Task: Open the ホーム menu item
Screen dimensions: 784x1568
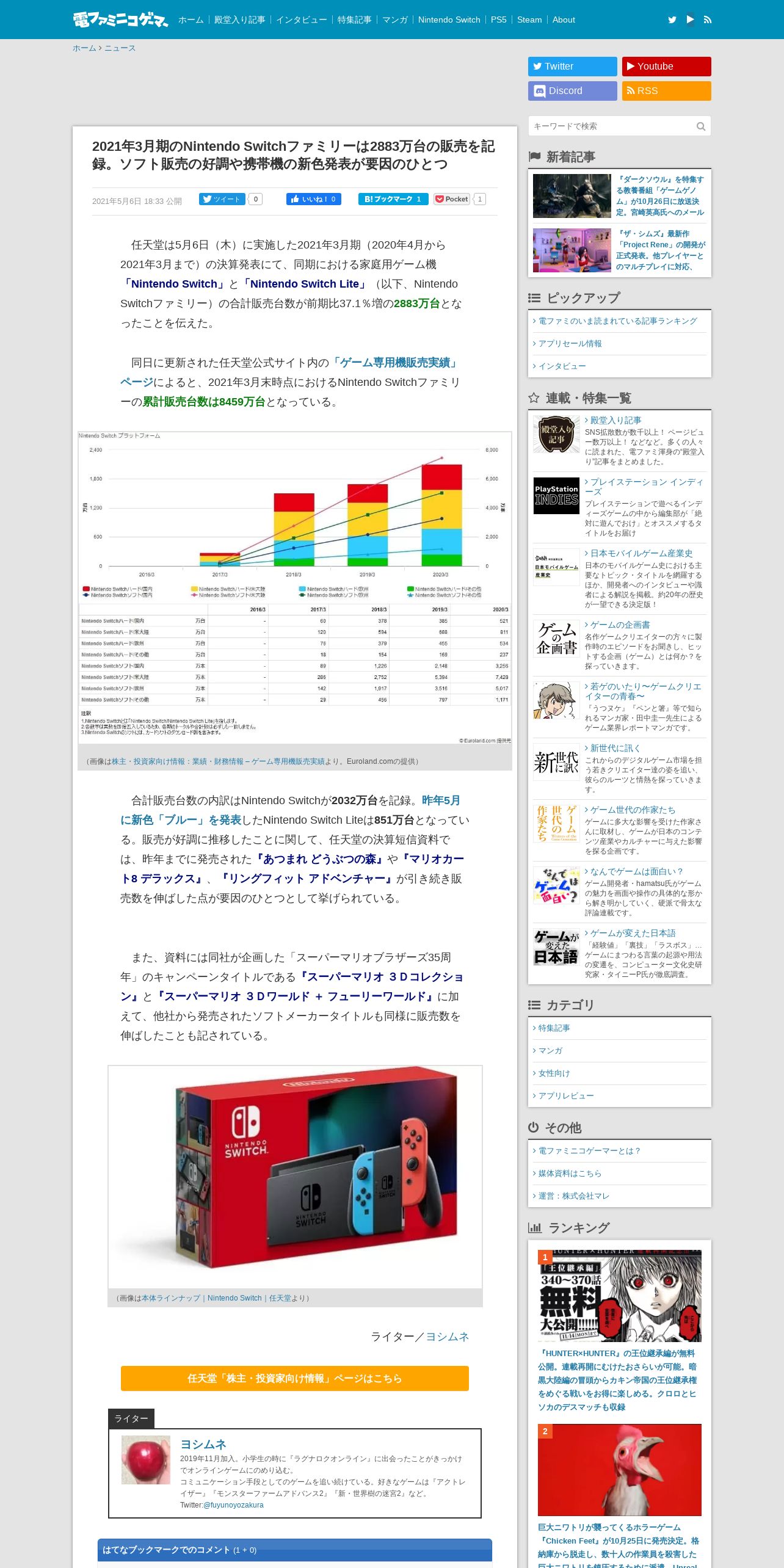Action: click(191, 20)
